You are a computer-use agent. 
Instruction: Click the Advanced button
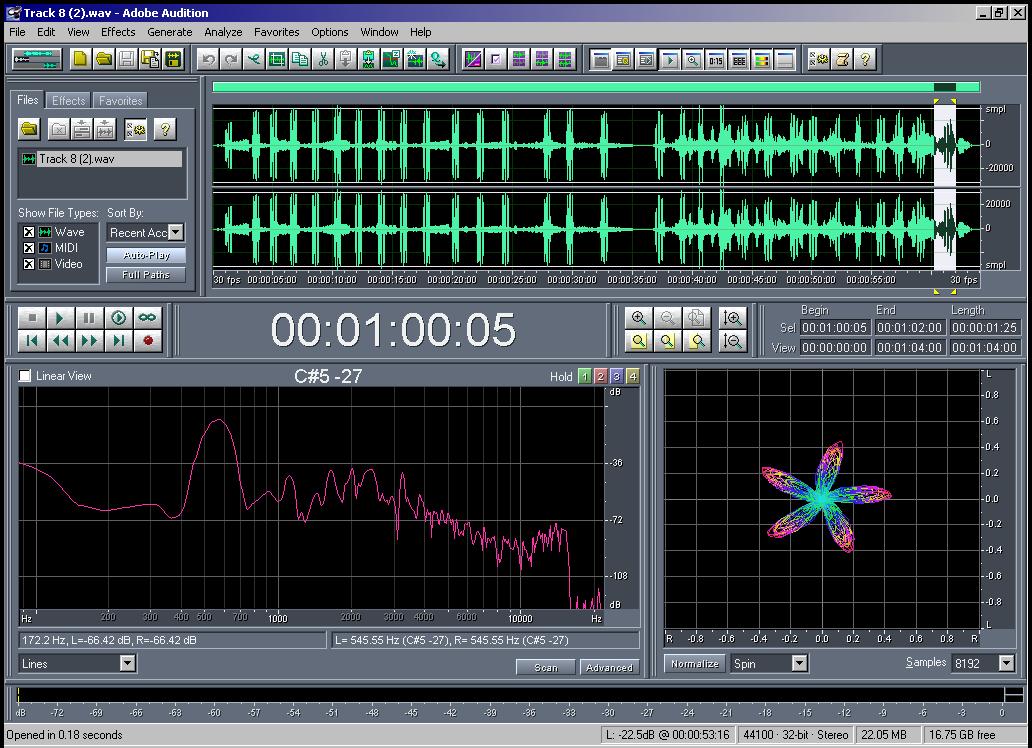(x=609, y=667)
